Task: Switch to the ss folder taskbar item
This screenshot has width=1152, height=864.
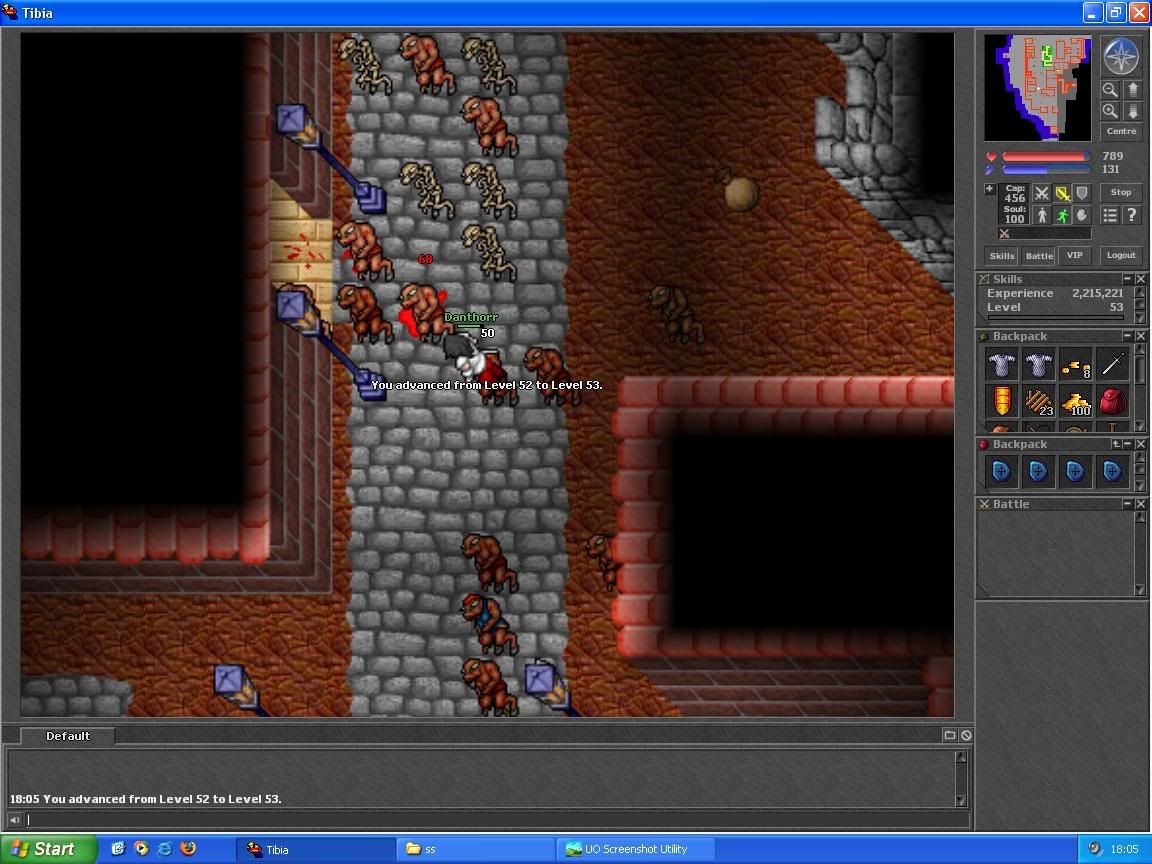Action: [475, 849]
